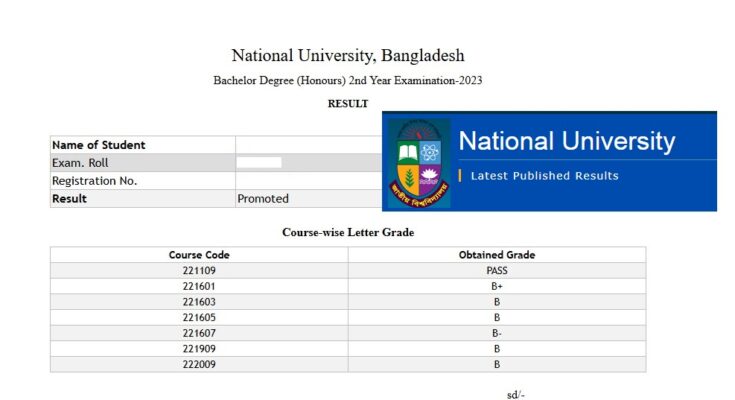Click the grade B for course 222009
Screen dimensions: 735x400
(497, 364)
